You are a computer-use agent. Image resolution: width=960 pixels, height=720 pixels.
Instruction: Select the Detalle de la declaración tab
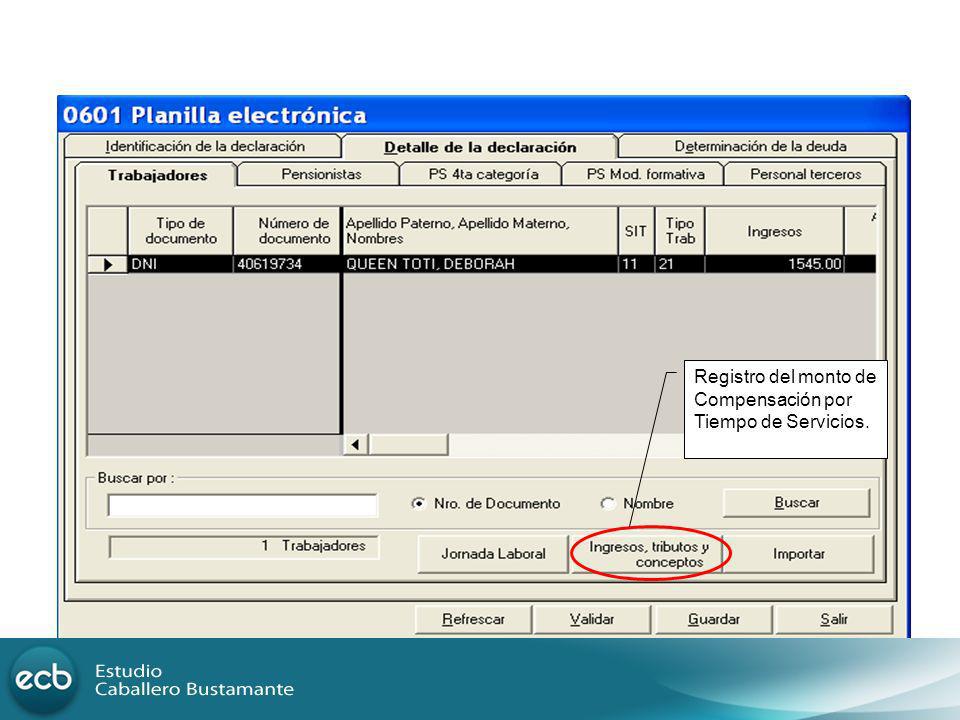(480, 147)
